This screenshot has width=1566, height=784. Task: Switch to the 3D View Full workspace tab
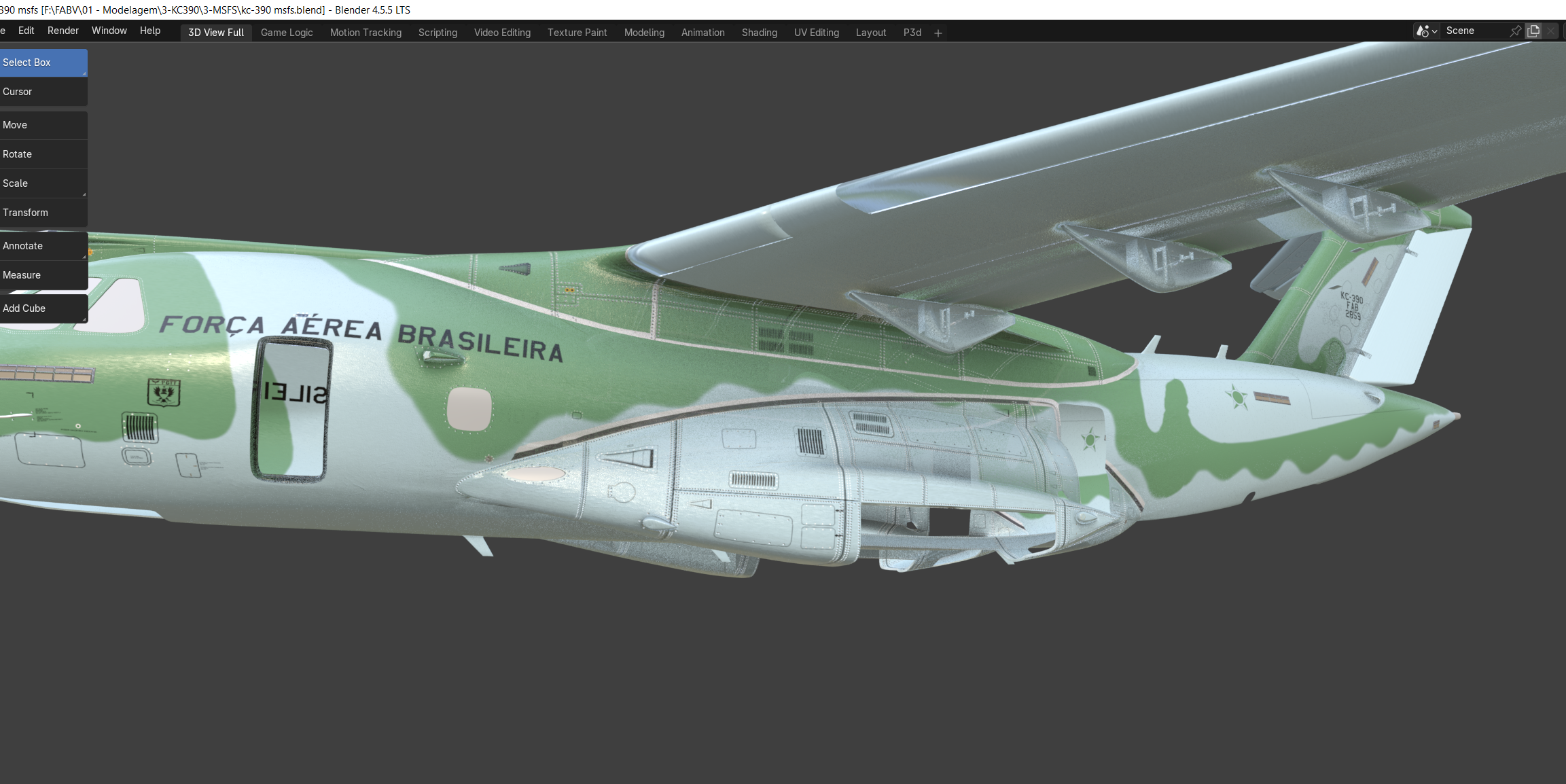click(x=216, y=33)
